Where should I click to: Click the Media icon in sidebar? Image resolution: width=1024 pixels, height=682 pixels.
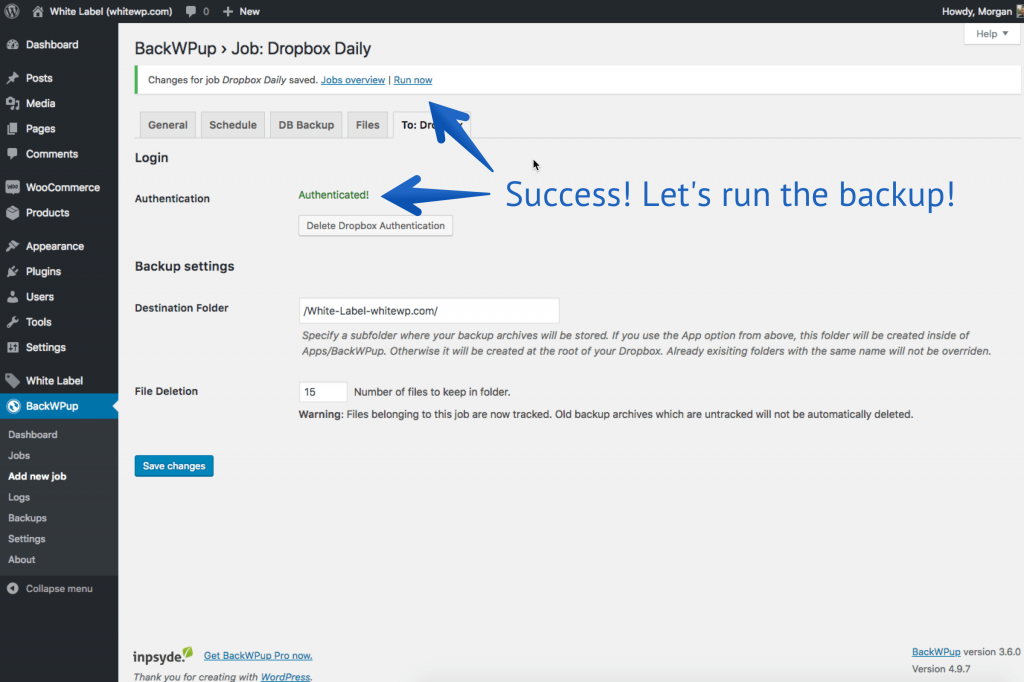click(x=12, y=103)
